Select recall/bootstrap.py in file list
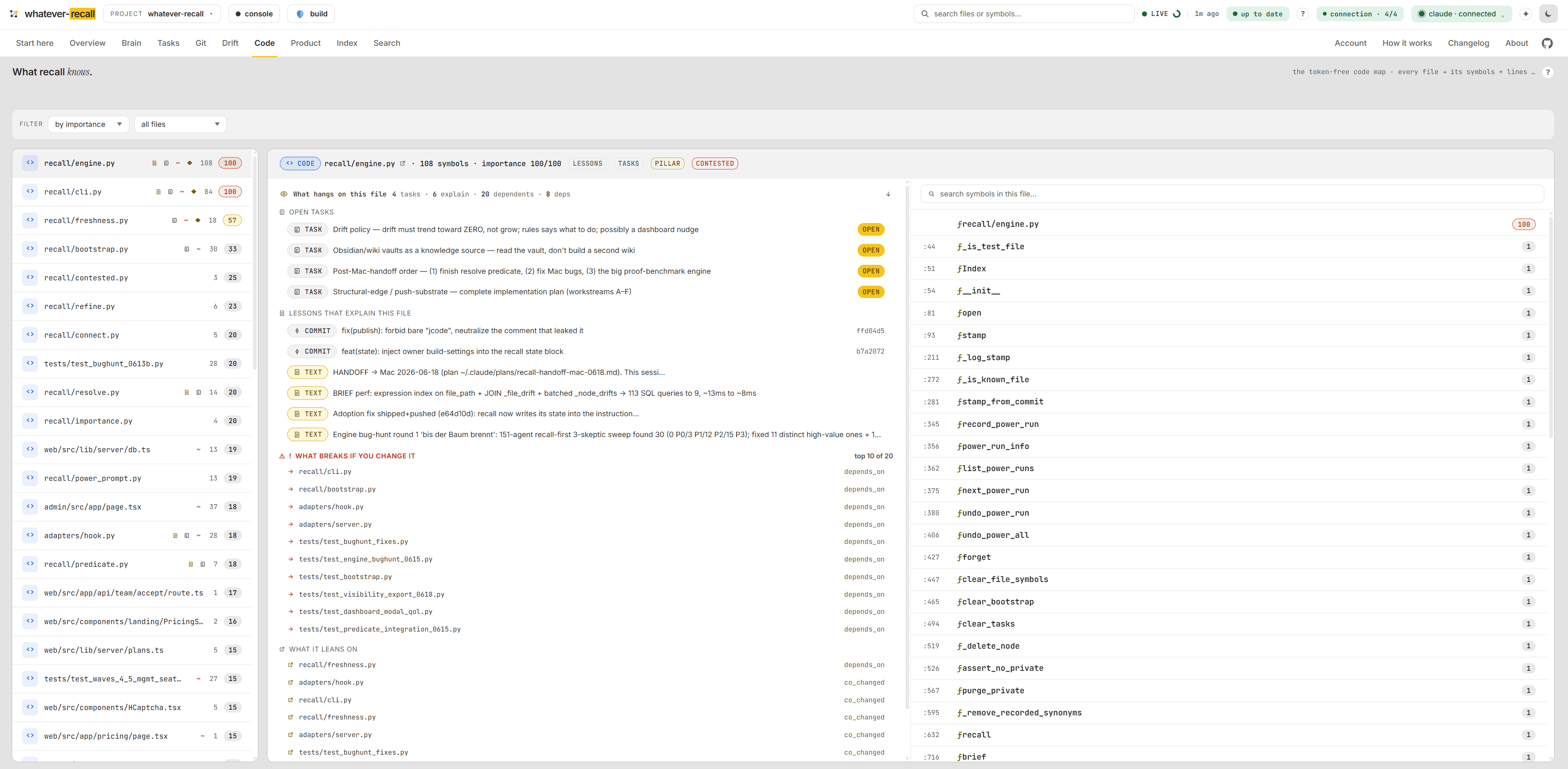The image size is (1568, 769). pyautogui.click(x=132, y=249)
